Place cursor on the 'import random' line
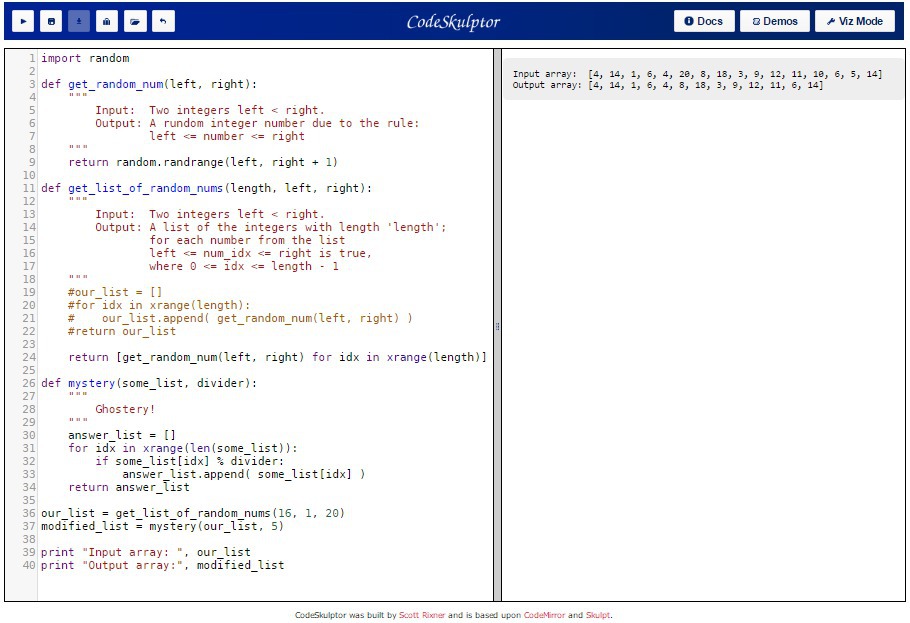 tap(85, 58)
